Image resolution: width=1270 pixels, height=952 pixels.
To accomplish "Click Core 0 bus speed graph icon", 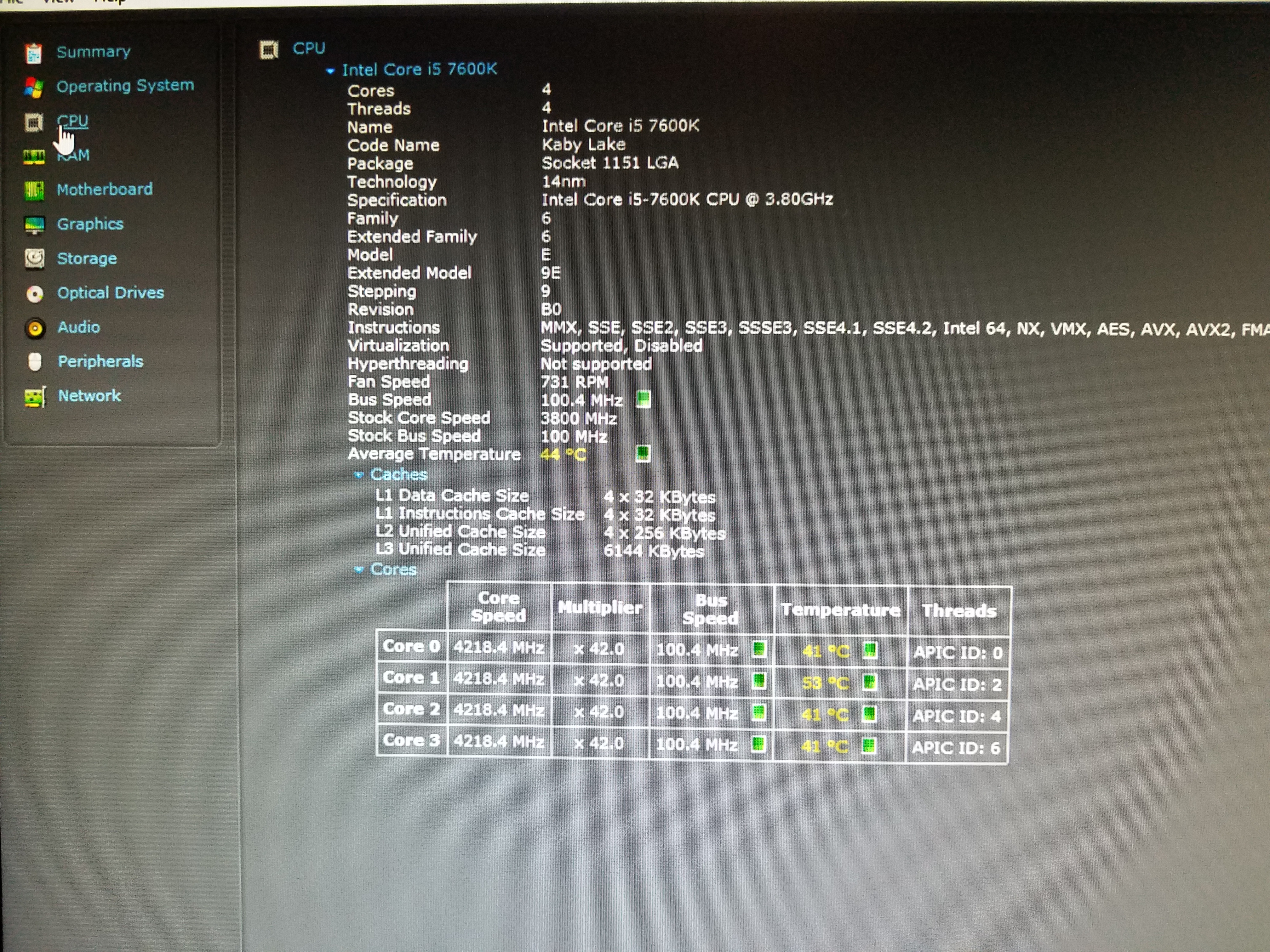I will click(x=759, y=649).
